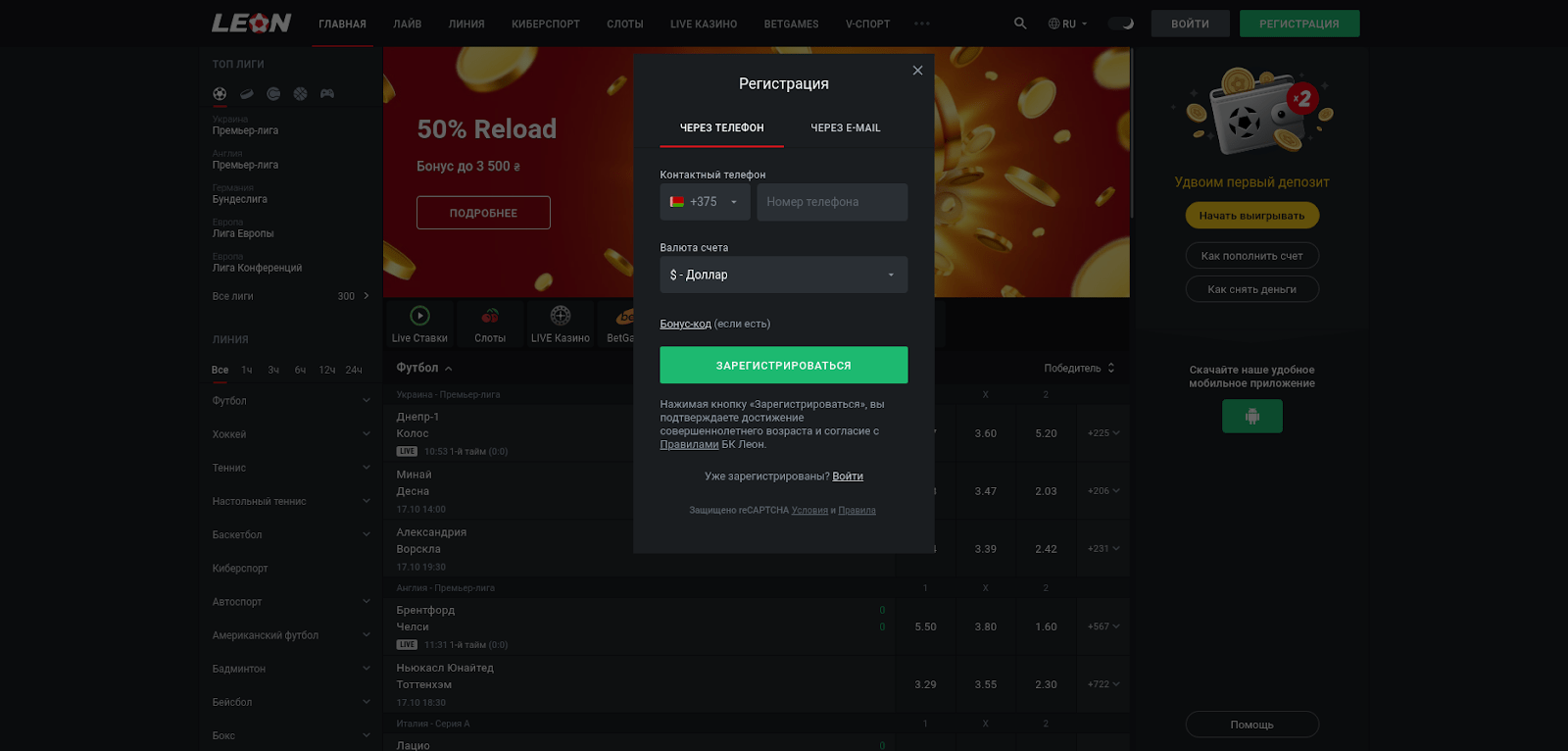Select the 6ч time filter
This screenshot has height=751, width=1568.
301,370
